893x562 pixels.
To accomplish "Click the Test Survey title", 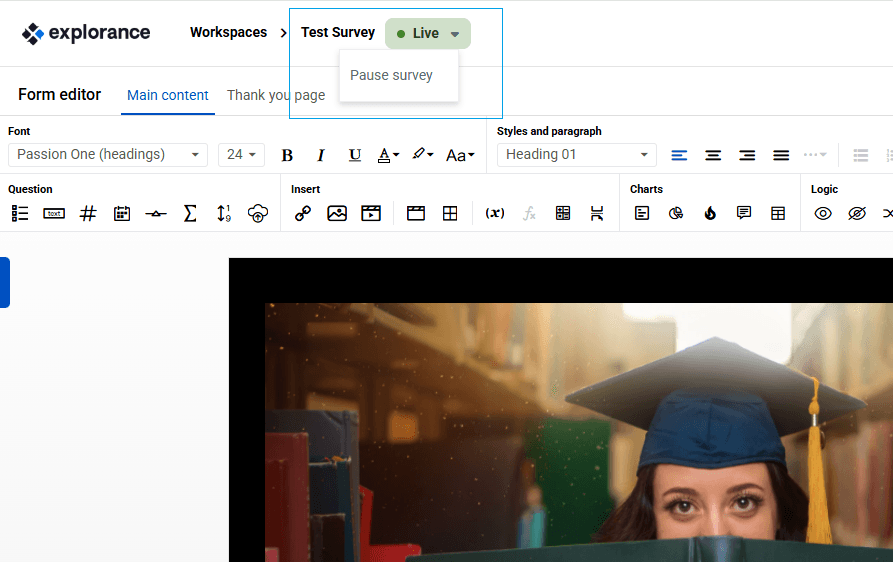I will [338, 32].
